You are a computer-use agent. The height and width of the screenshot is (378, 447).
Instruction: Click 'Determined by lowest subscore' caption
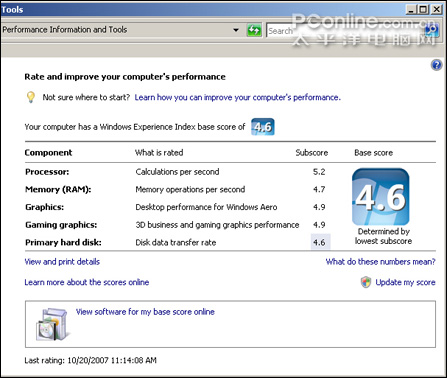[383, 236]
